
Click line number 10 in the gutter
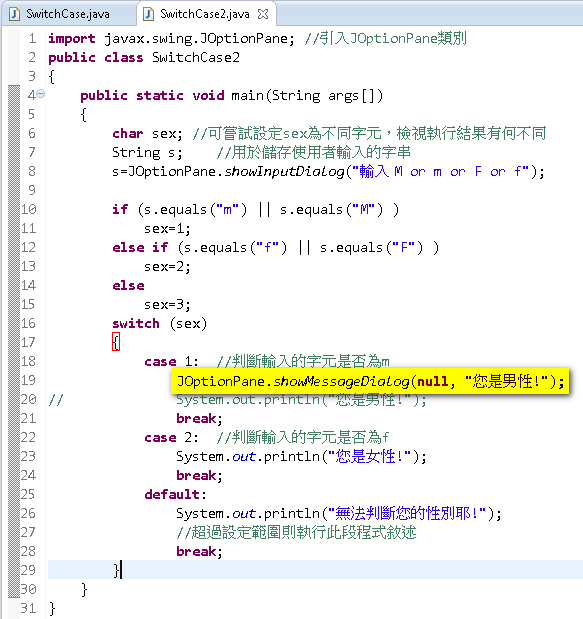(29, 209)
